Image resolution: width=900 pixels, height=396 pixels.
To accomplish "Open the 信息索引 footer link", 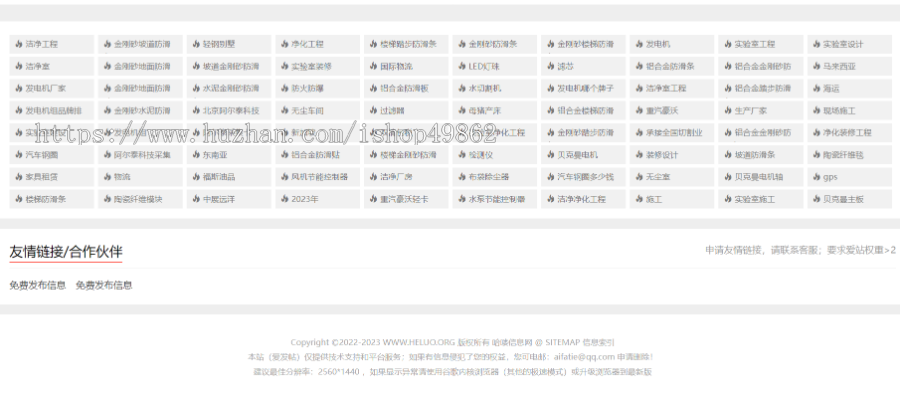I will pos(599,343).
